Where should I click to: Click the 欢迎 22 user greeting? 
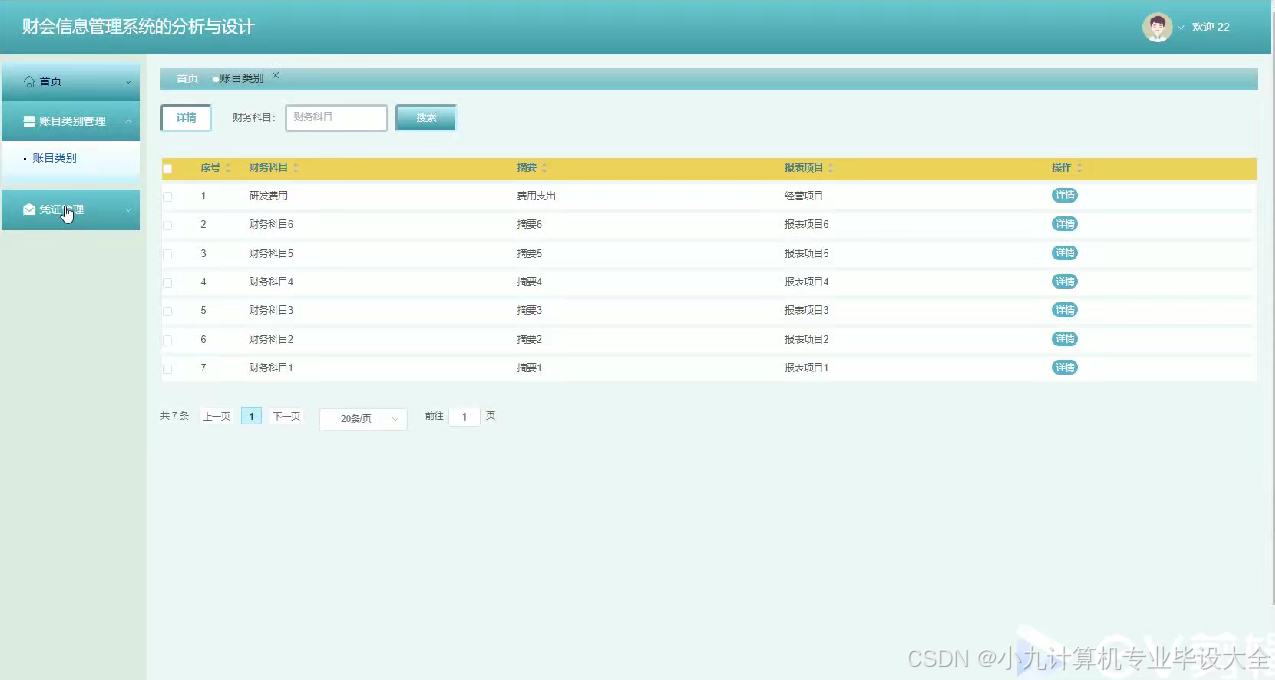1211,27
